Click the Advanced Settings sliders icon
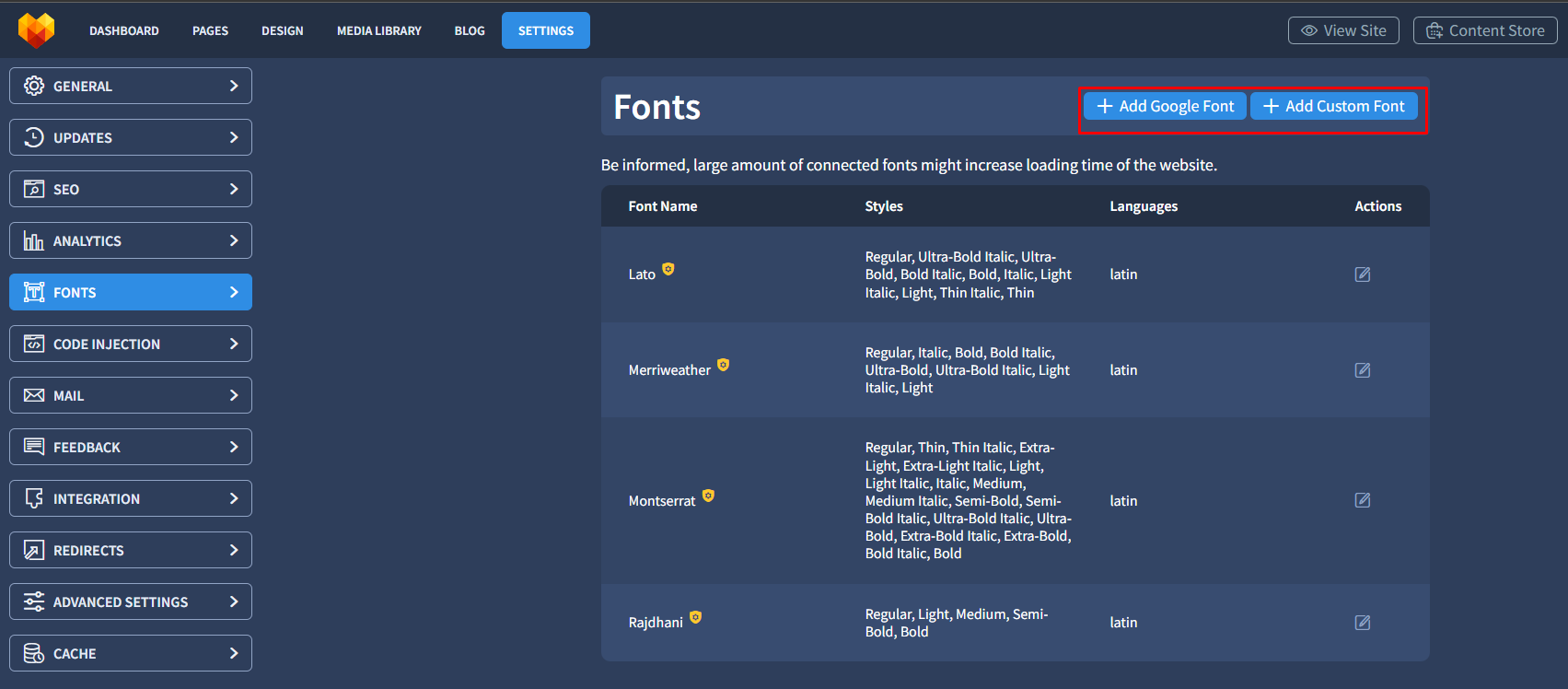Image resolution: width=1568 pixels, height=689 pixels. tap(34, 601)
